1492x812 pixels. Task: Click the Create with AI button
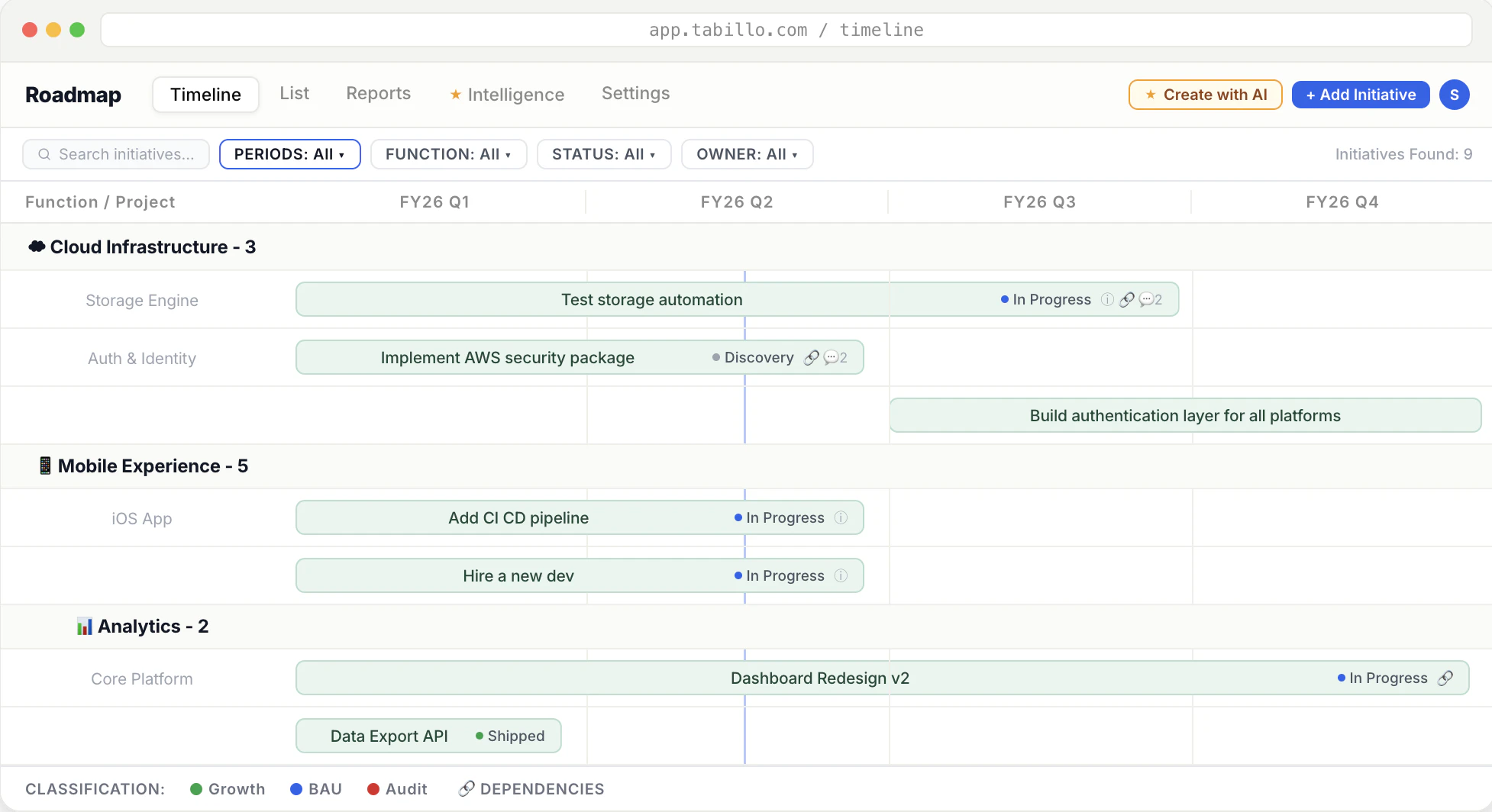coord(1205,95)
